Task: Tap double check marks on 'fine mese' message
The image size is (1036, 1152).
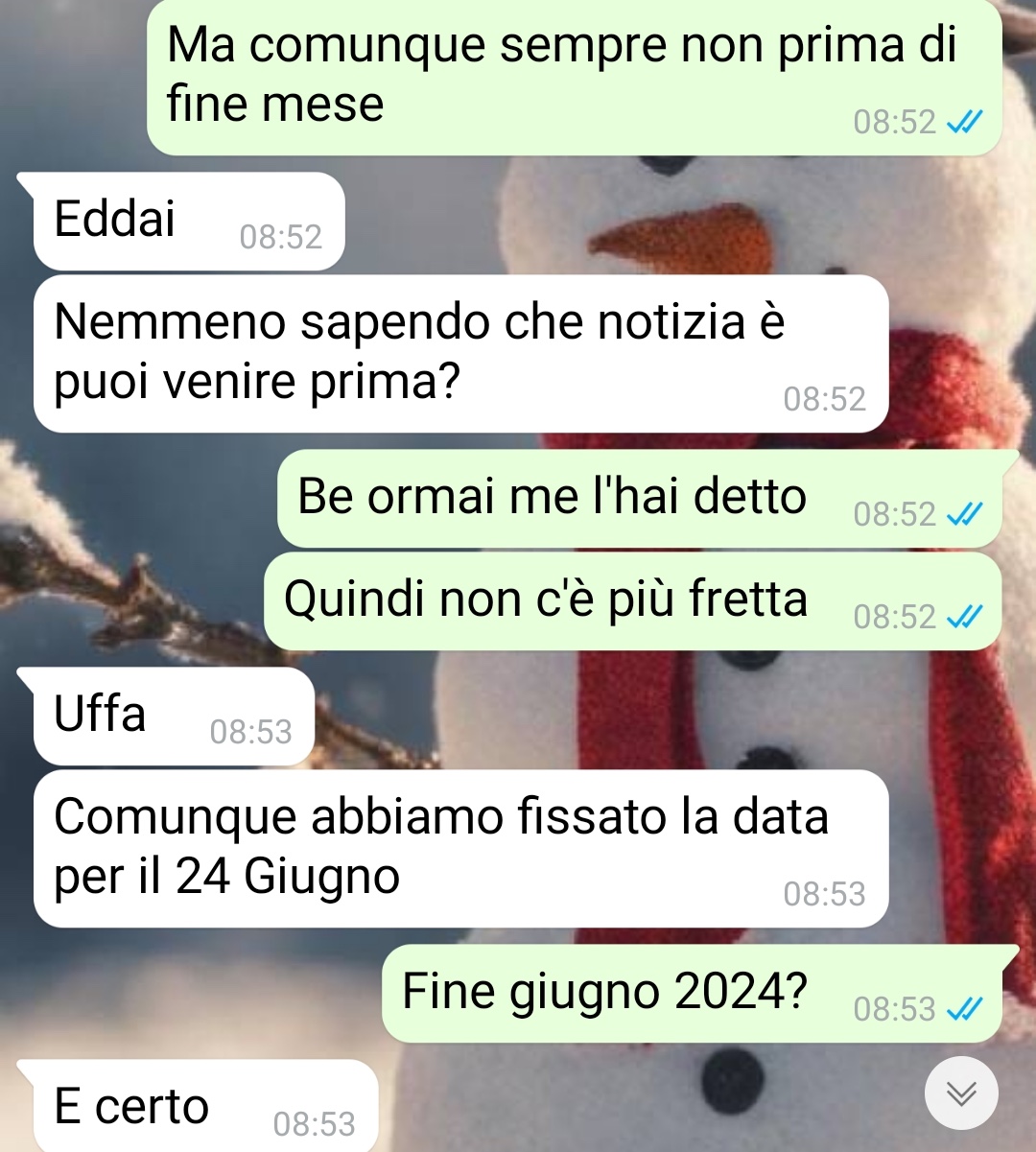Action: [x=964, y=122]
